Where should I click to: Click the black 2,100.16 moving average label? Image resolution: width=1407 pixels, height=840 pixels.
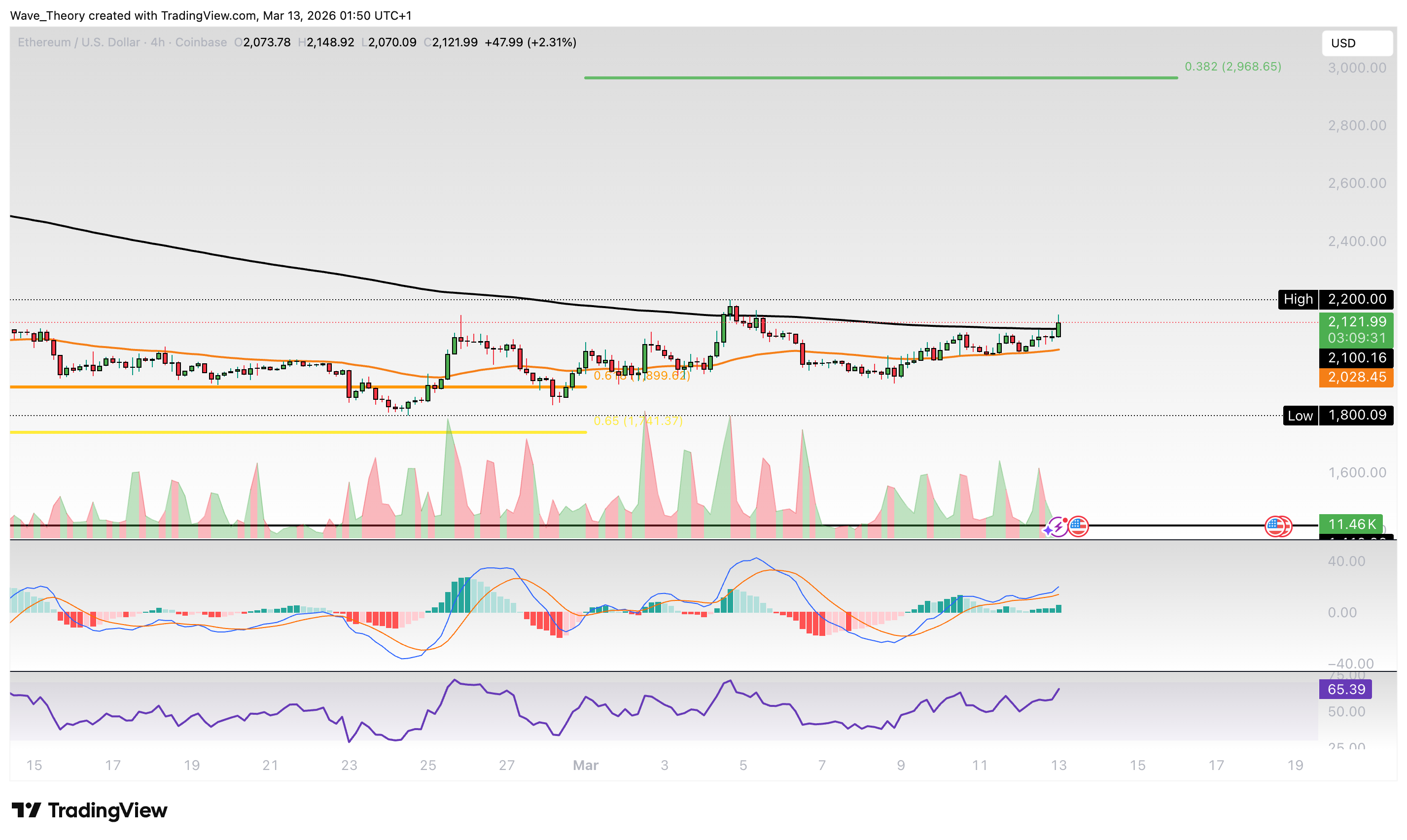pos(1356,358)
